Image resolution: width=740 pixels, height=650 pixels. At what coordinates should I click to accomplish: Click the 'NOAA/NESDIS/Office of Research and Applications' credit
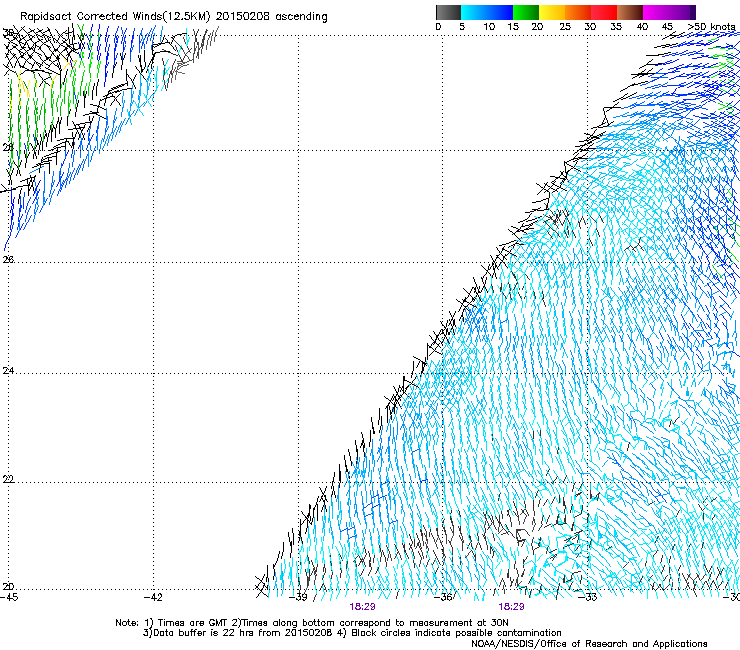[x=589, y=644]
